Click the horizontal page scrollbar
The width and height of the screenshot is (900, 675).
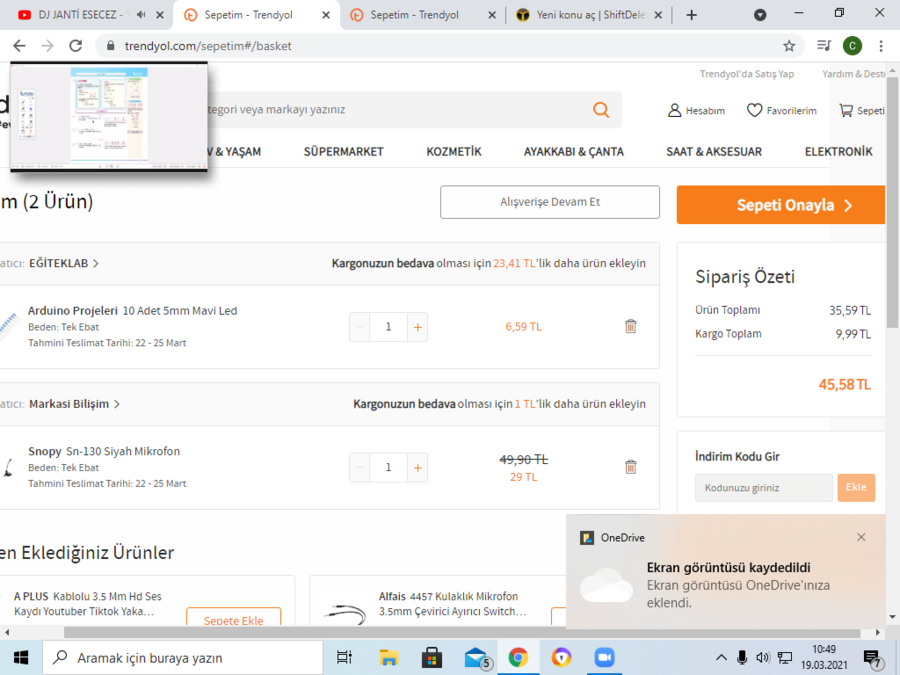coord(461,633)
